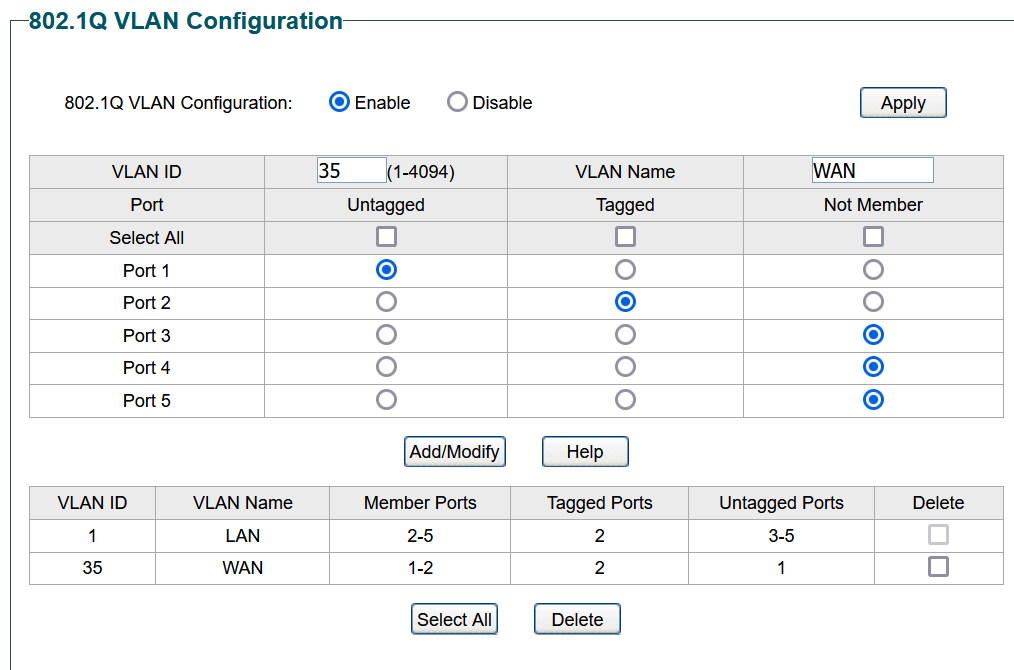Click the Delete button below VLAN list

pos(577,620)
